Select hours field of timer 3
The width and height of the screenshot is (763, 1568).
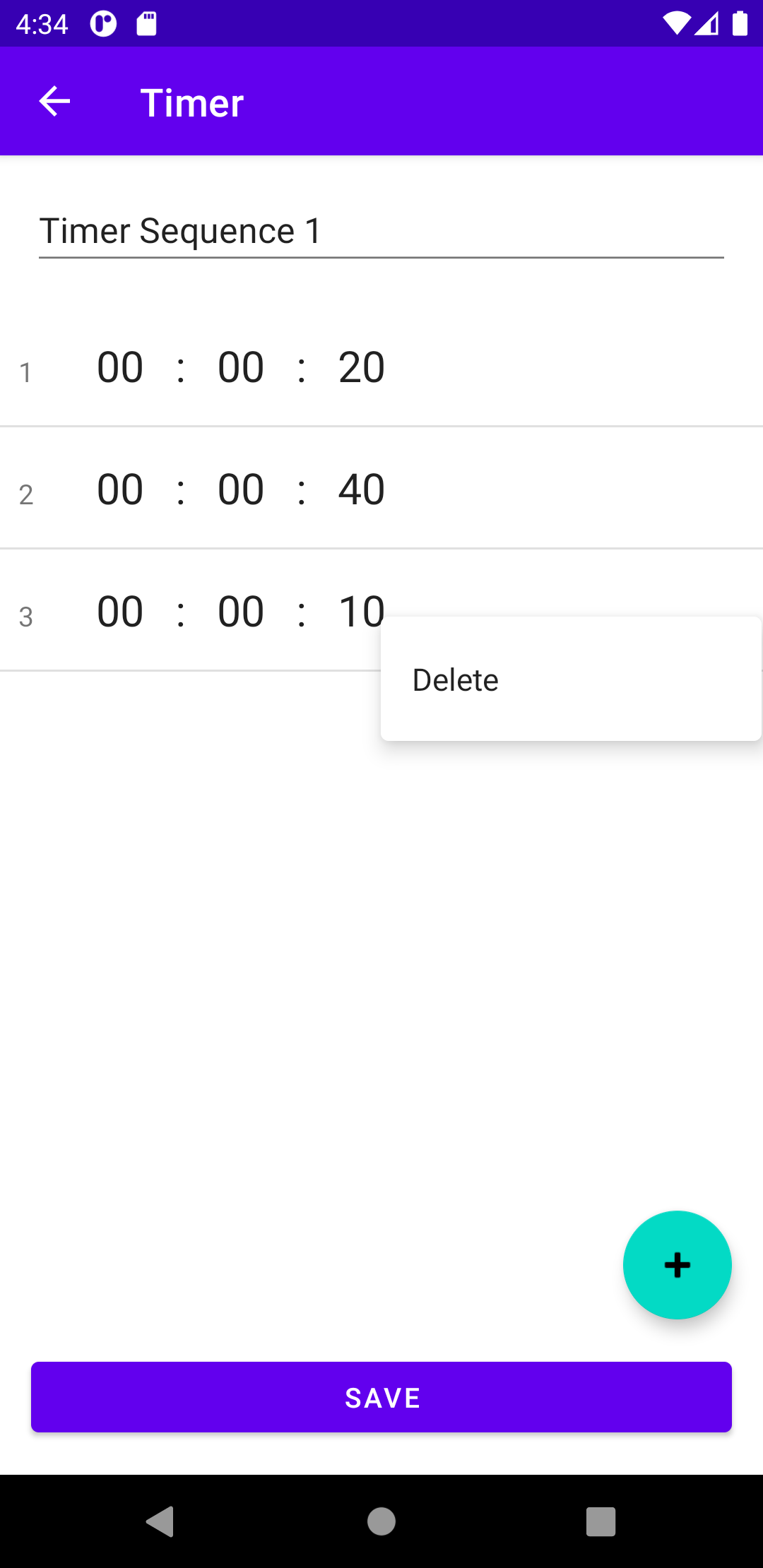coord(120,612)
